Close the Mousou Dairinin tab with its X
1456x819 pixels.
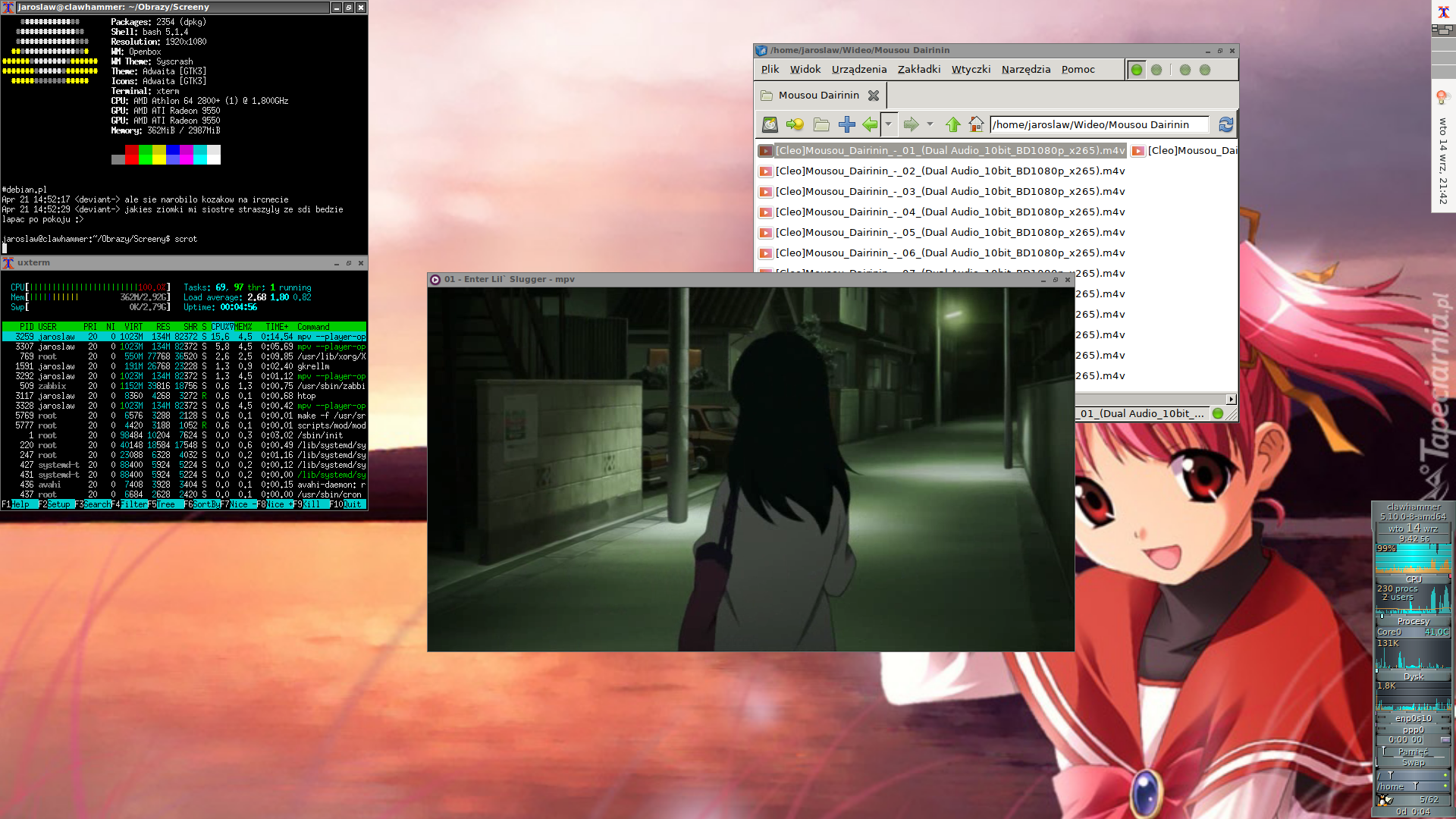click(874, 96)
